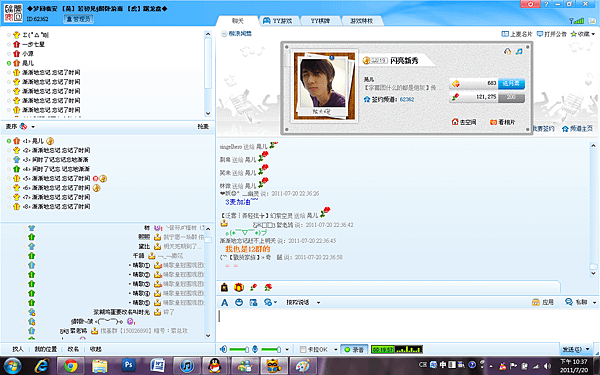Click 找人 at bottom of user list
600x375 pixels.
coord(18,349)
